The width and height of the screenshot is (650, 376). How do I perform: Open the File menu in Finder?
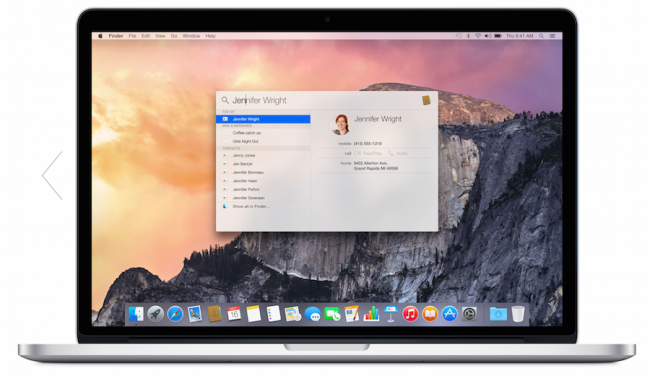pos(132,36)
